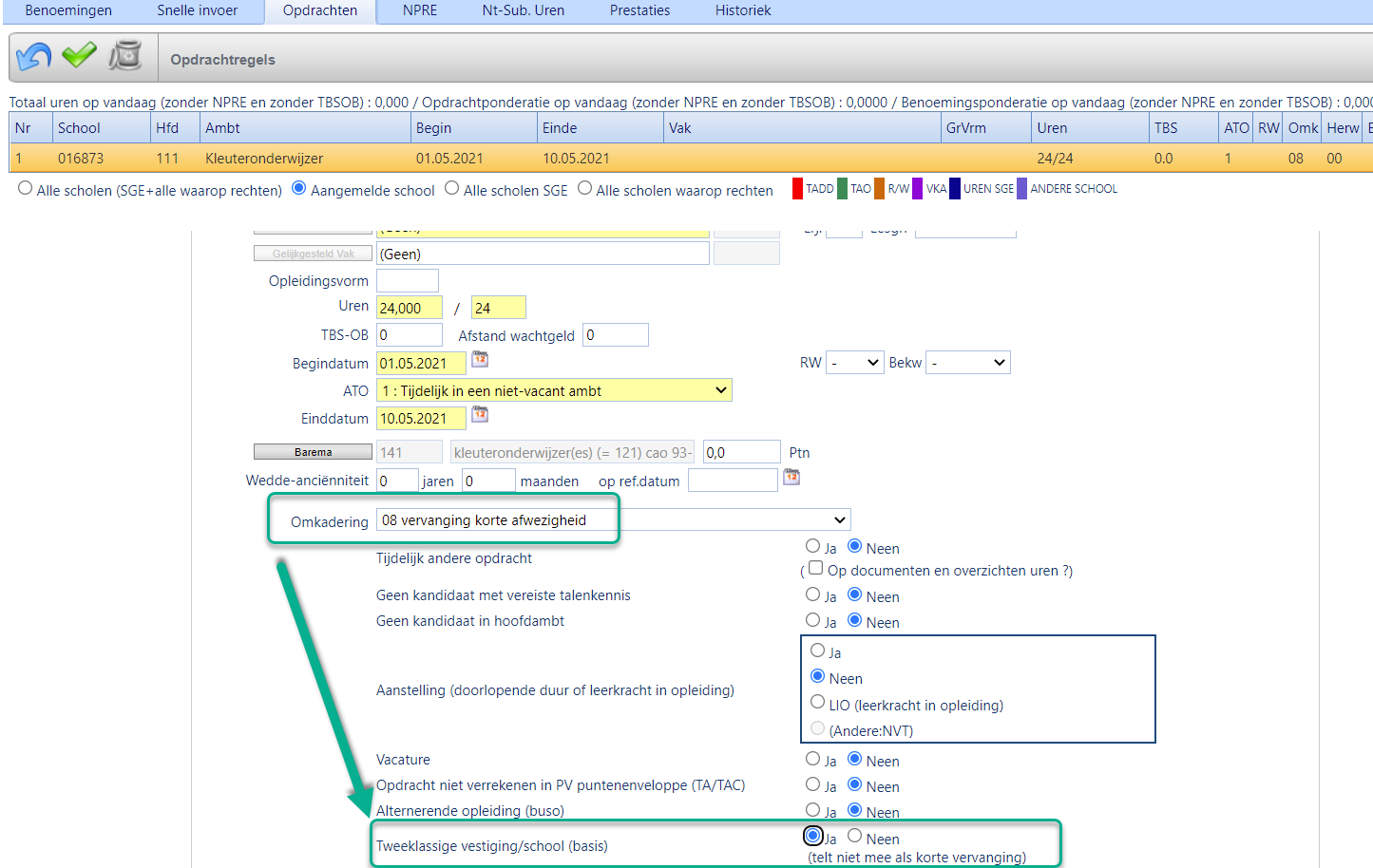Select the 'Alle scholen SGE' radio button
The image size is (1373, 868).
pyautogui.click(x=452, y=188)
